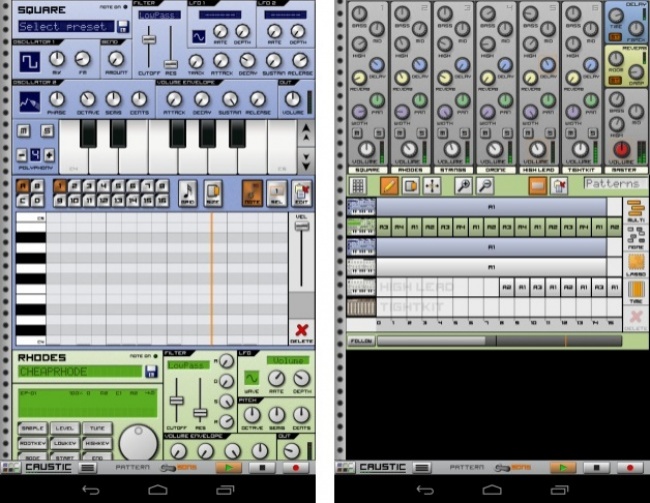This screenshot has width=650, height=503.
Task: Select pattern bank A
Action: [x=21, y=185]
